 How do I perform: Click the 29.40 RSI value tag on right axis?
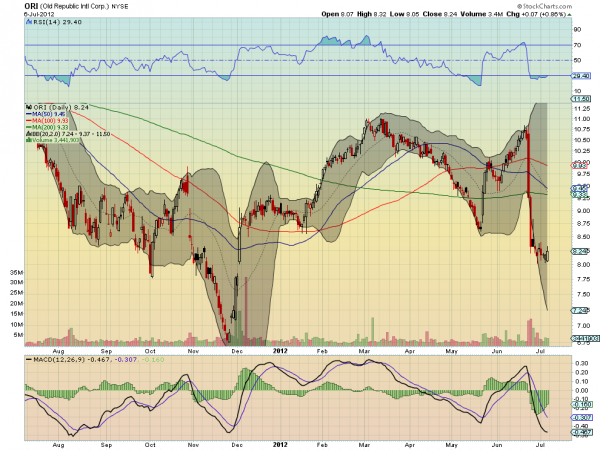coord(581,76)
